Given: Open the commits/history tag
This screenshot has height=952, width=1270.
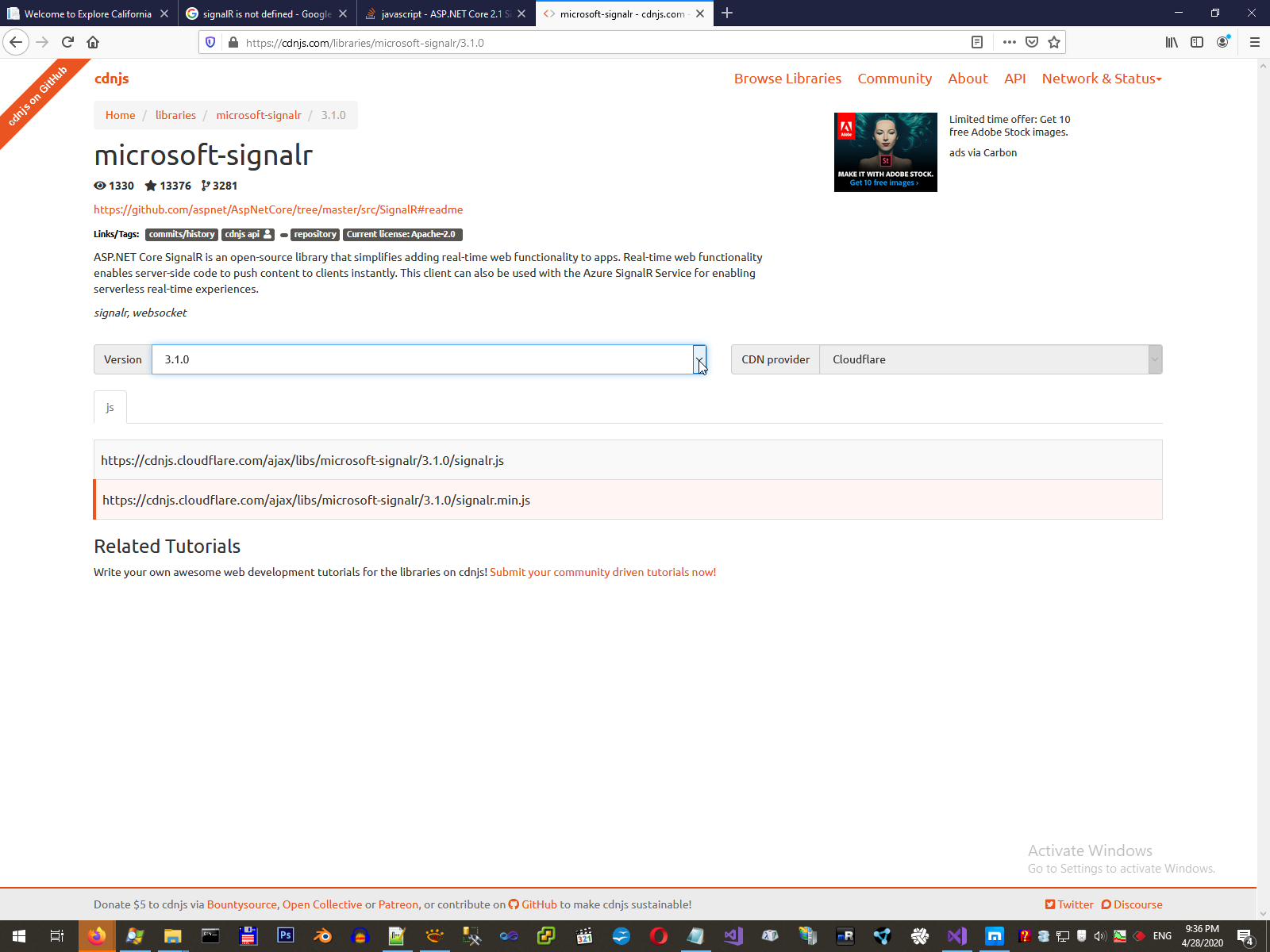Looking at the screenshot, I should tap(182, 234).
